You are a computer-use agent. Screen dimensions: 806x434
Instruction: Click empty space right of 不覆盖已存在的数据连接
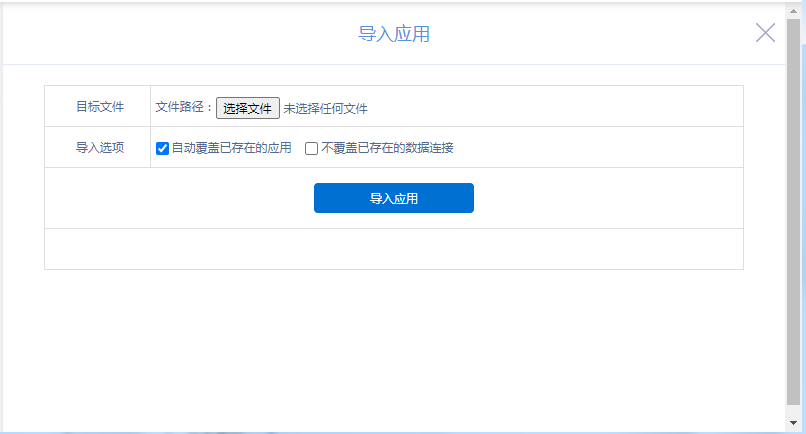click(x=600, y=148)
